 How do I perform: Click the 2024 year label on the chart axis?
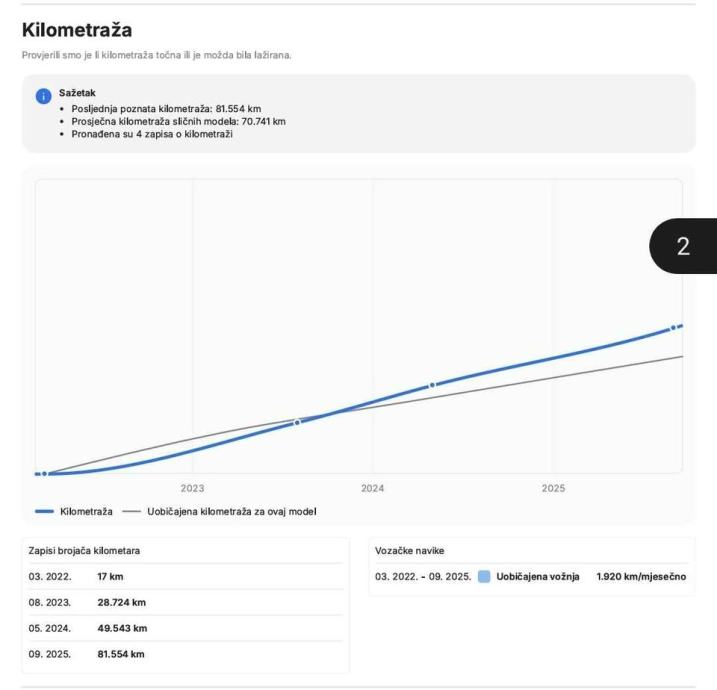pyautogui.click(x=373, y=488)
